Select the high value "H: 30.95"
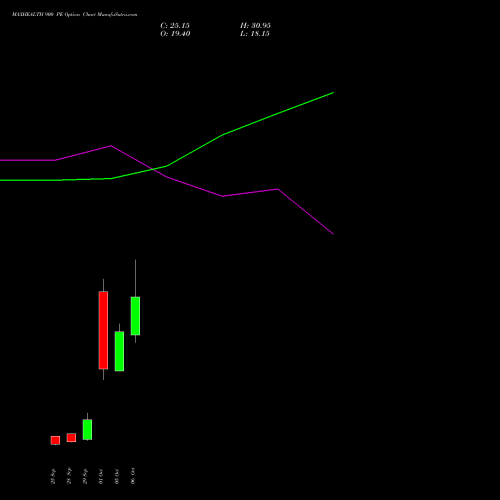Image resolution: width=500 pixels, height=500 pixels. pos(255,26)
